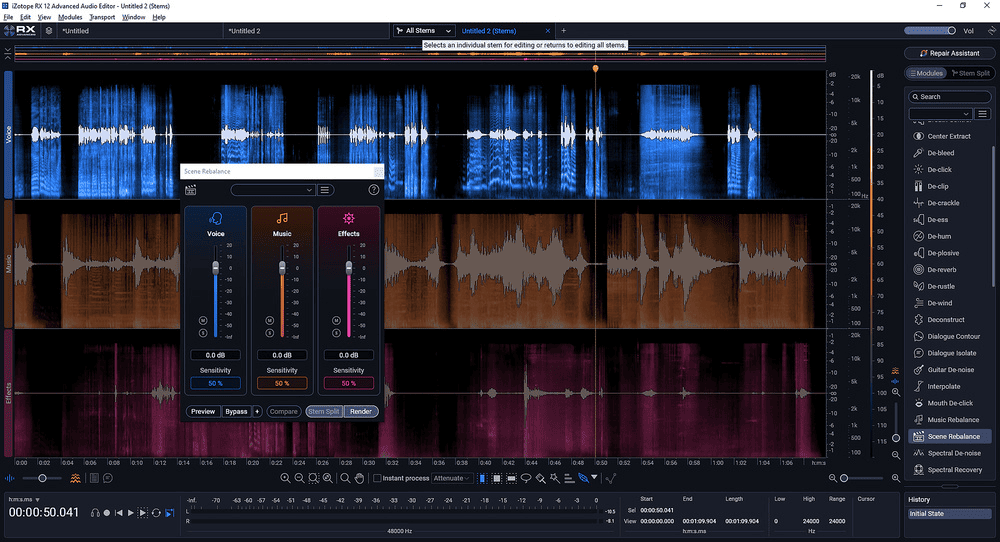Image resolution: width=1000 pixels, height=542 pixels.
Task: Switch to the Stem Split tab
Action: pyautogui.click(x=971, y=73)
